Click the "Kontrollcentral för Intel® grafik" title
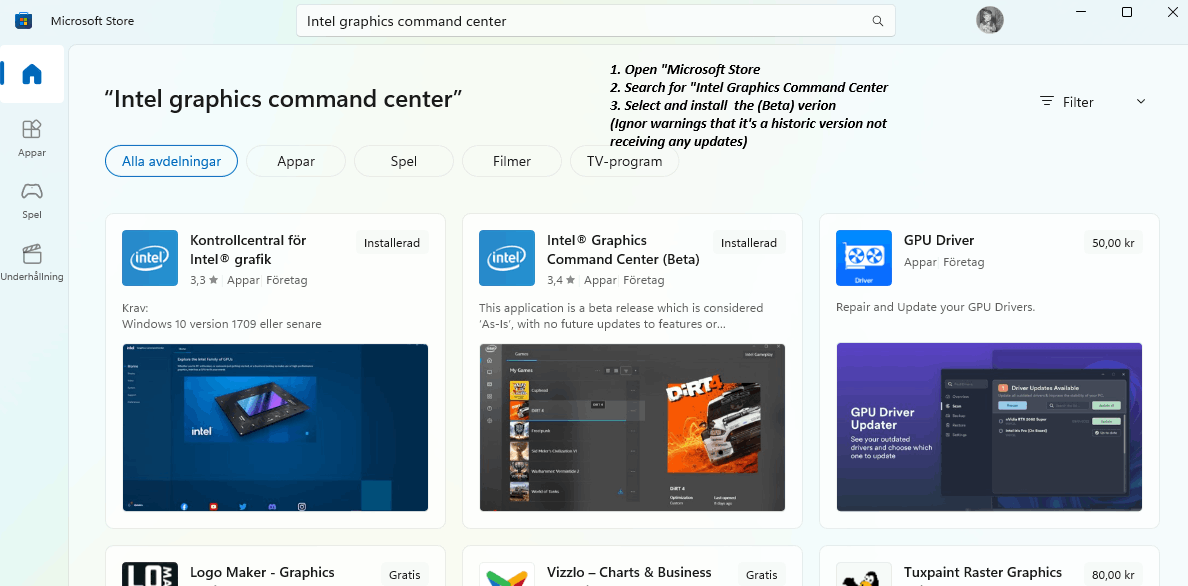The height and width of the screenshot is (586, 1188). coord(249,249)
